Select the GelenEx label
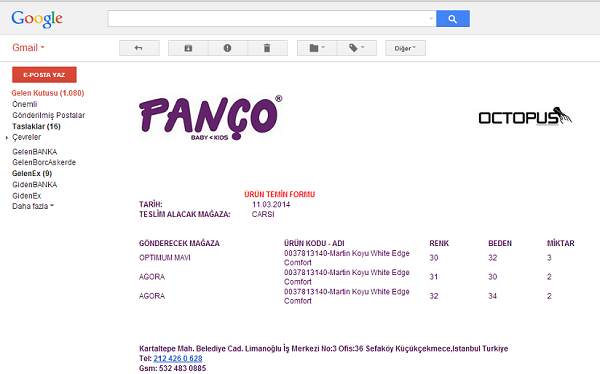The width and height of the screenshot is (600, 374). pyautogui.click(x=32, y=173)
